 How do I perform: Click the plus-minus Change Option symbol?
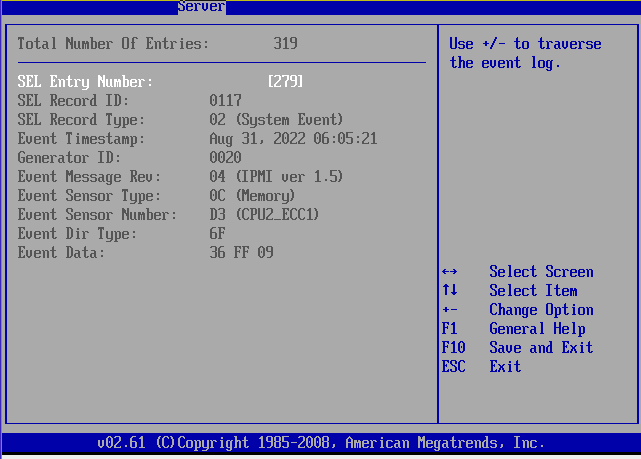point(449,310)
